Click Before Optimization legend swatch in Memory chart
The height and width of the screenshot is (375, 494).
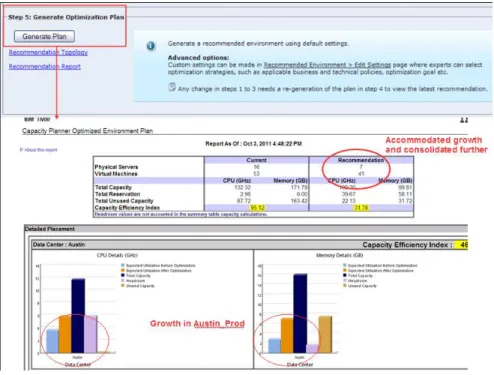click(345, 265)
